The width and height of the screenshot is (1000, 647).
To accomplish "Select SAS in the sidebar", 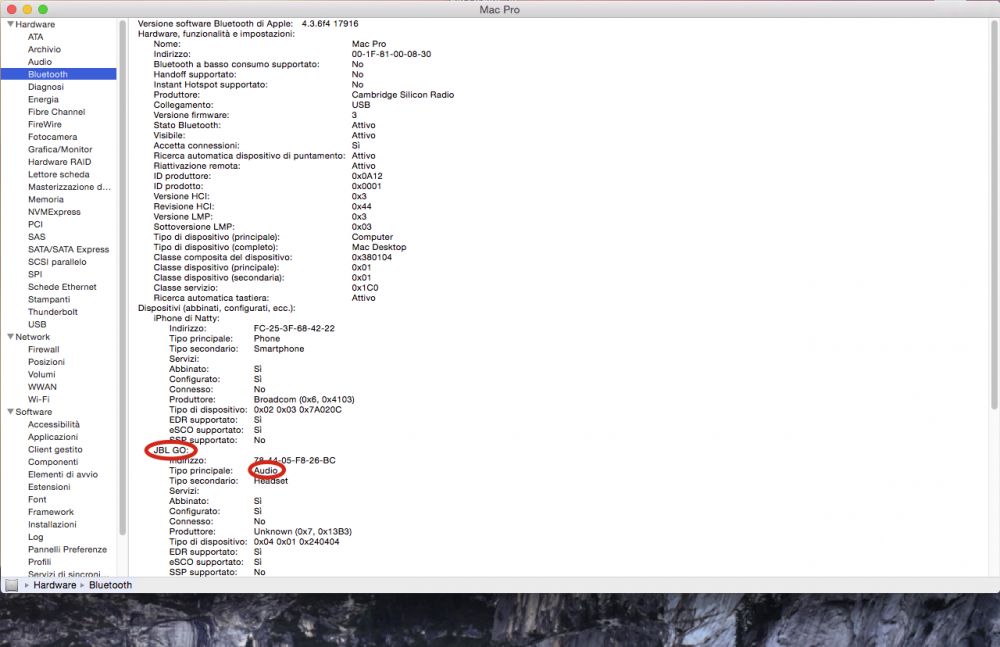I will [x=36, y=237].
